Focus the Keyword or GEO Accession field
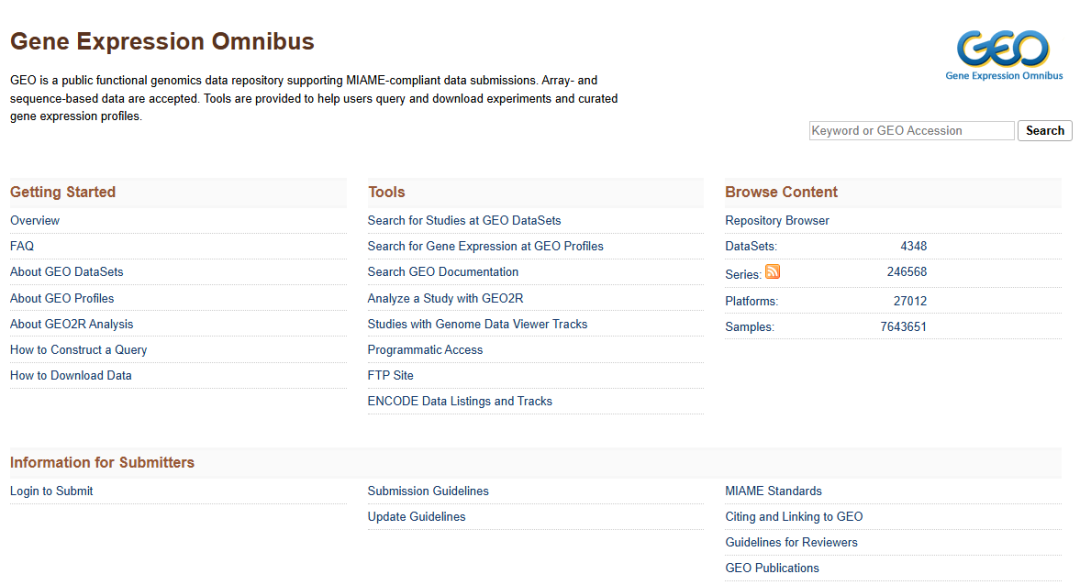1080x585 pixels. 911,130
